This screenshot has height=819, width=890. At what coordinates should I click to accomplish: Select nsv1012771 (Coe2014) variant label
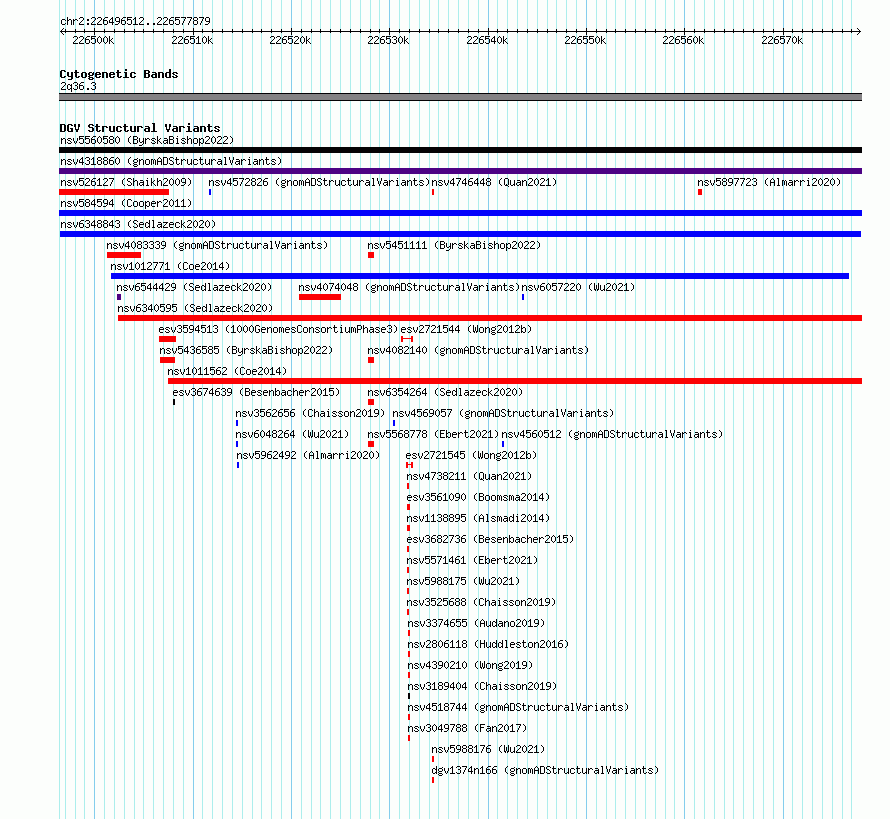coord(170,266)
